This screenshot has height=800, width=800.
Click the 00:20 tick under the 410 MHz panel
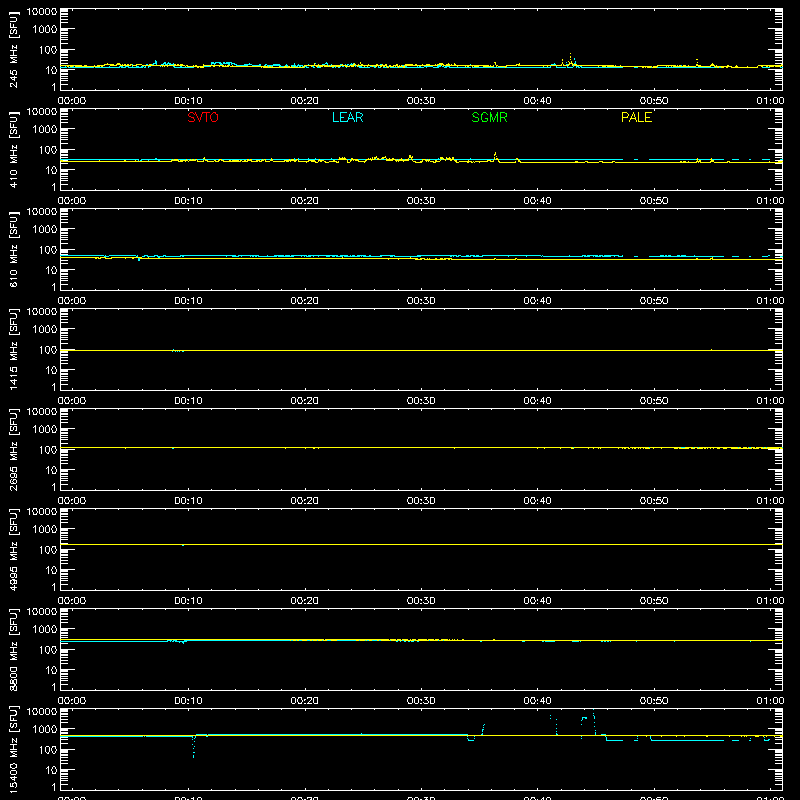(305, 201)
